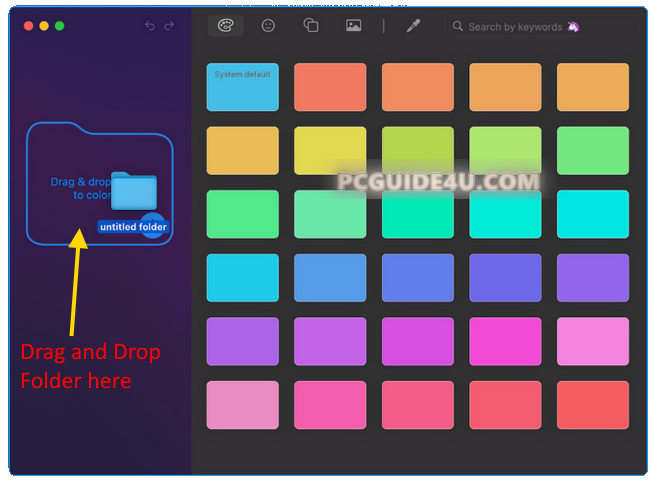658x485 pixels.
Task: Click the undo arrow
Action: [150, 26]
